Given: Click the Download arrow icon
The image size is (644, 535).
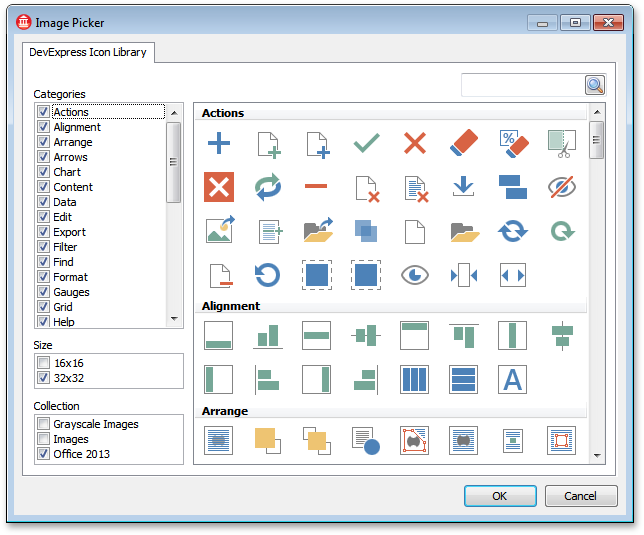Looking at the screenshot, I should [463, 187].
